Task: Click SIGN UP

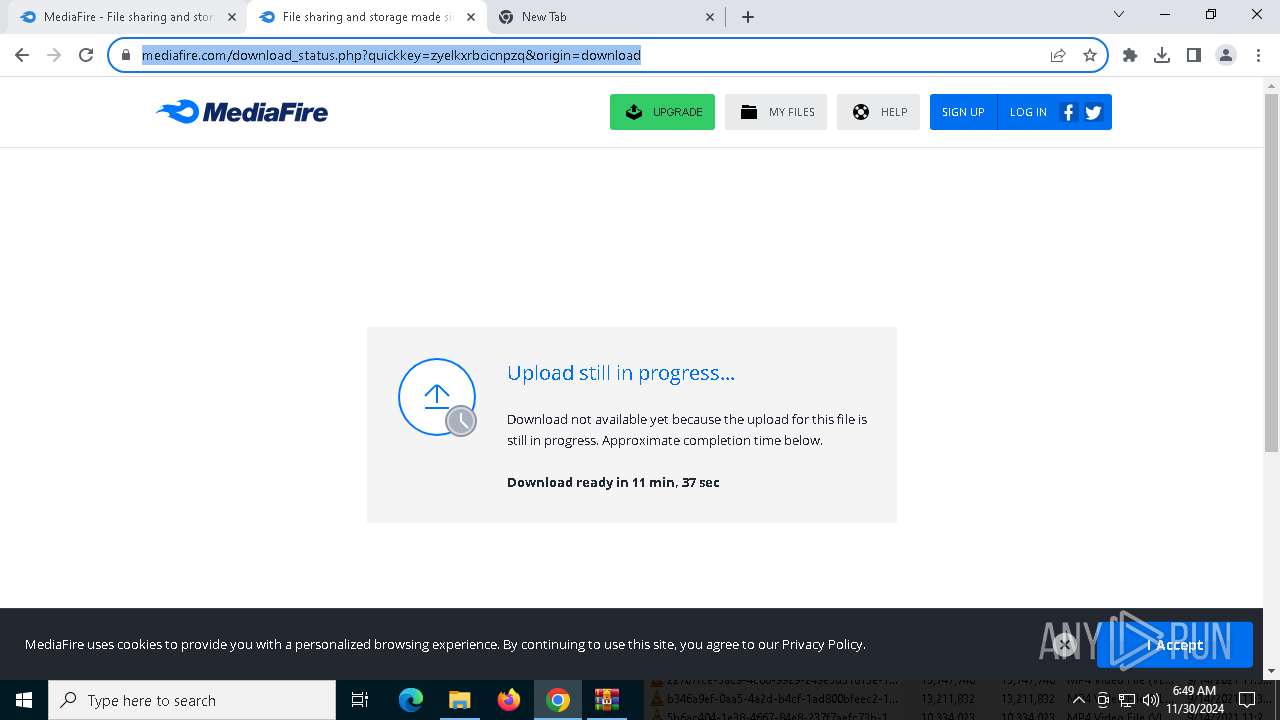Action: click(963, 112)
